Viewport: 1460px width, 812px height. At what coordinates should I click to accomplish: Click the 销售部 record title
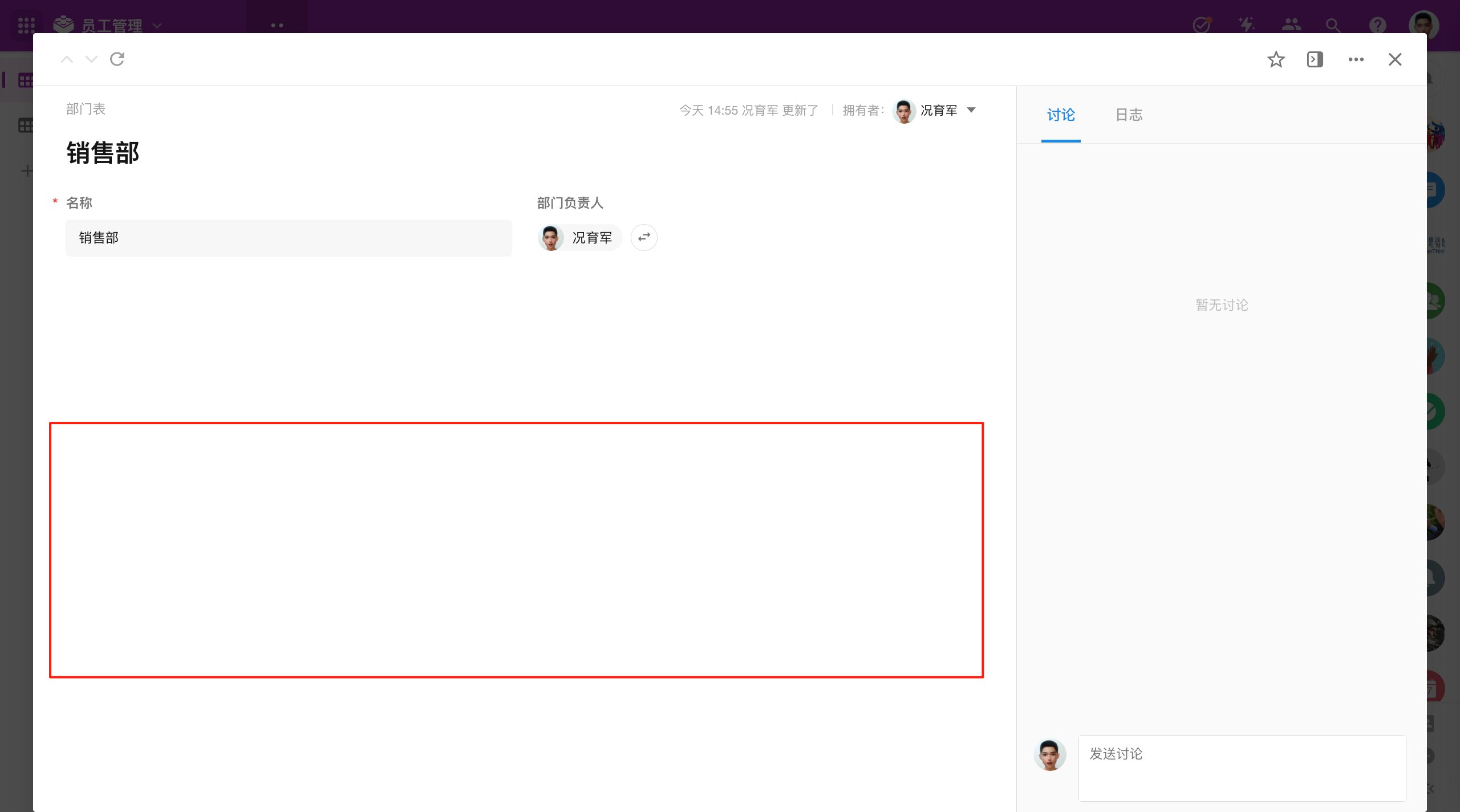pos(103,153)
